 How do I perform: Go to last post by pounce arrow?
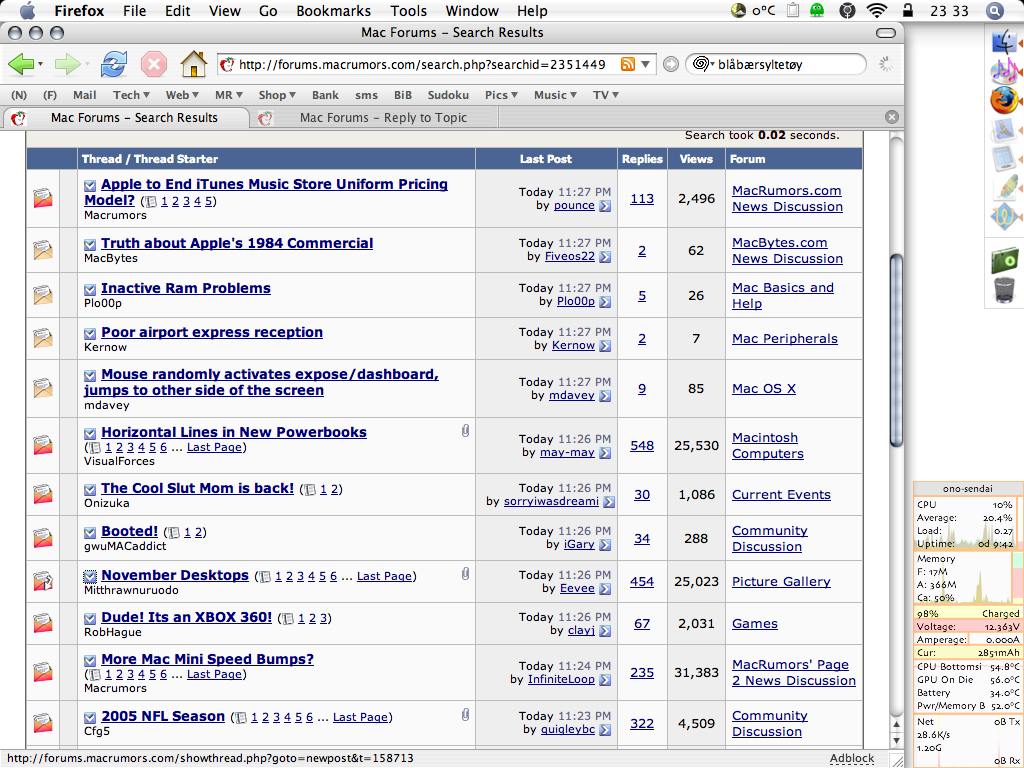[605, 206]
